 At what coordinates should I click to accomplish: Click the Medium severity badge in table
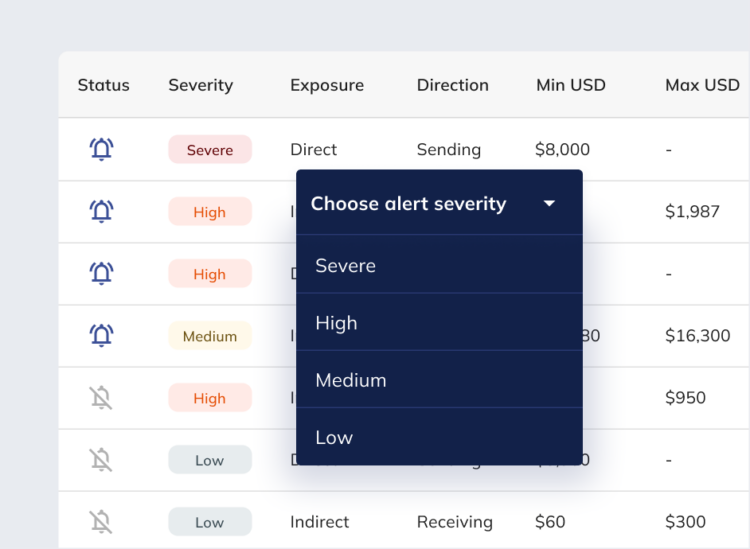point(210,336)
